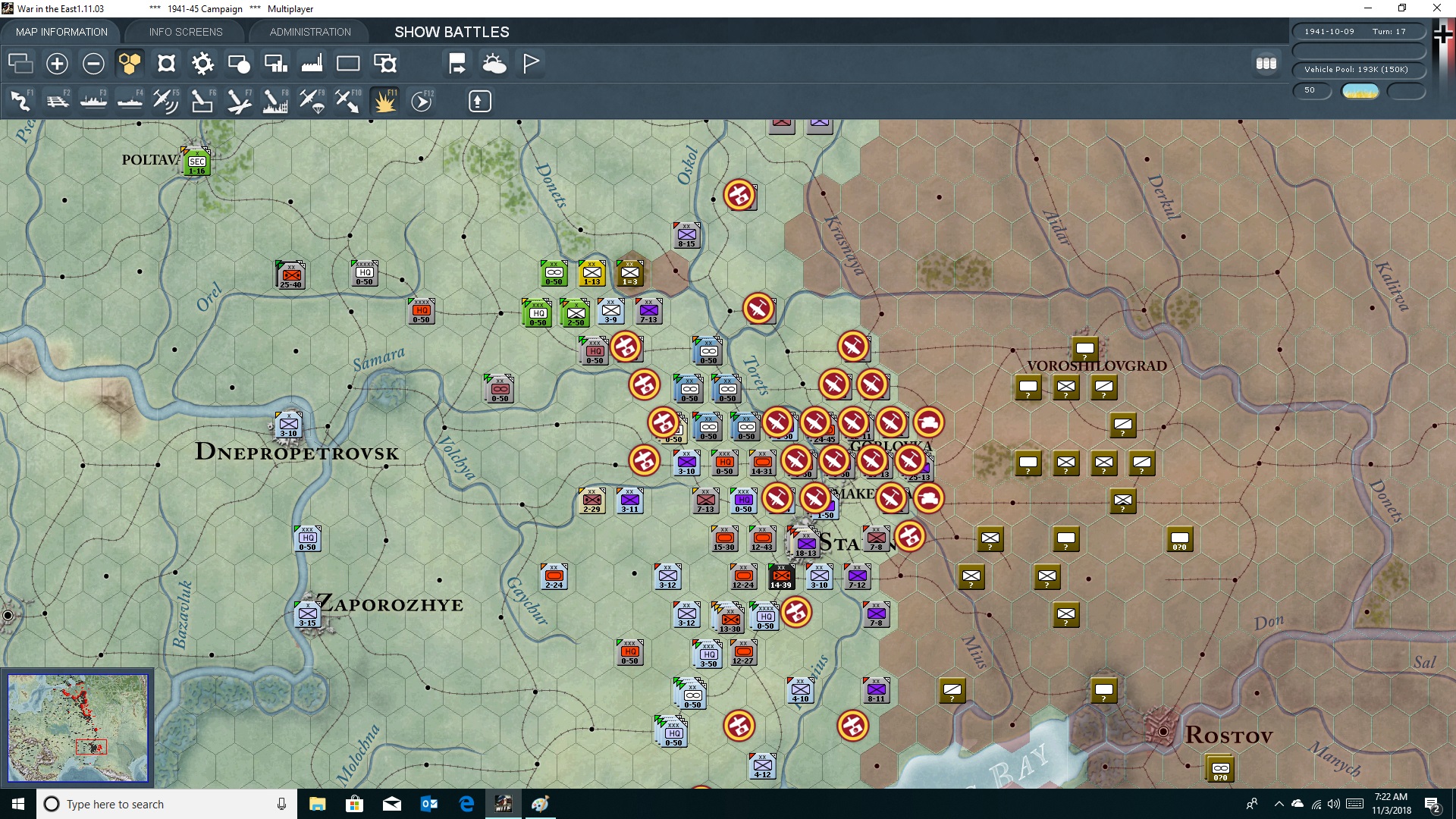Click the mini-map overview thumbnail
Viewport: 1456px width, 819px height.
(77, 726)
